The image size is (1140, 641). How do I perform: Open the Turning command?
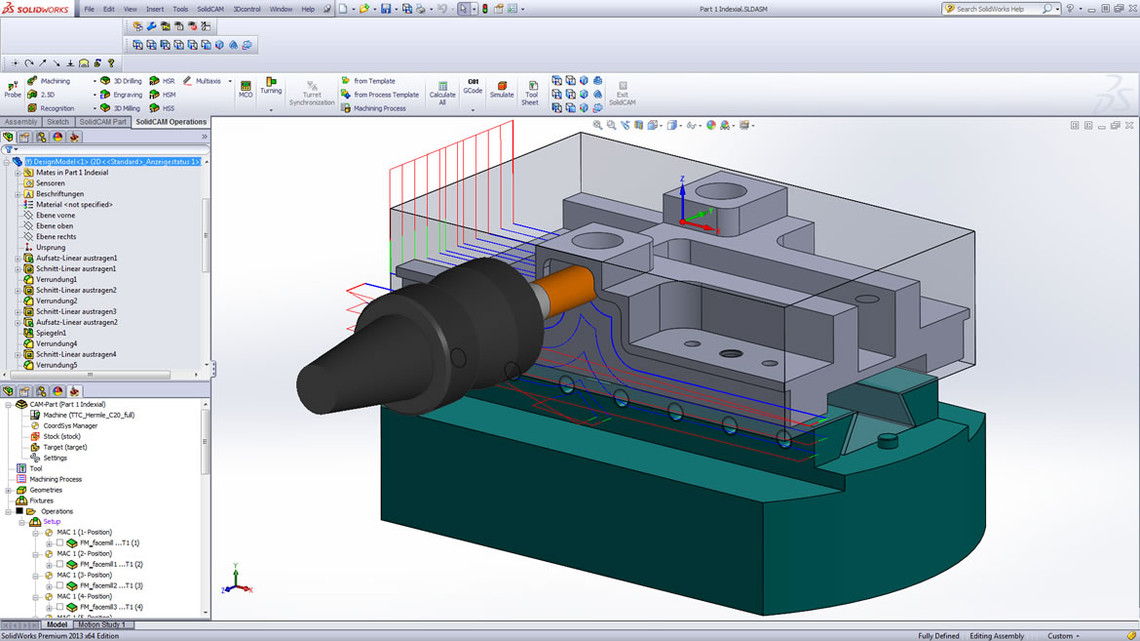pos(271,86)
